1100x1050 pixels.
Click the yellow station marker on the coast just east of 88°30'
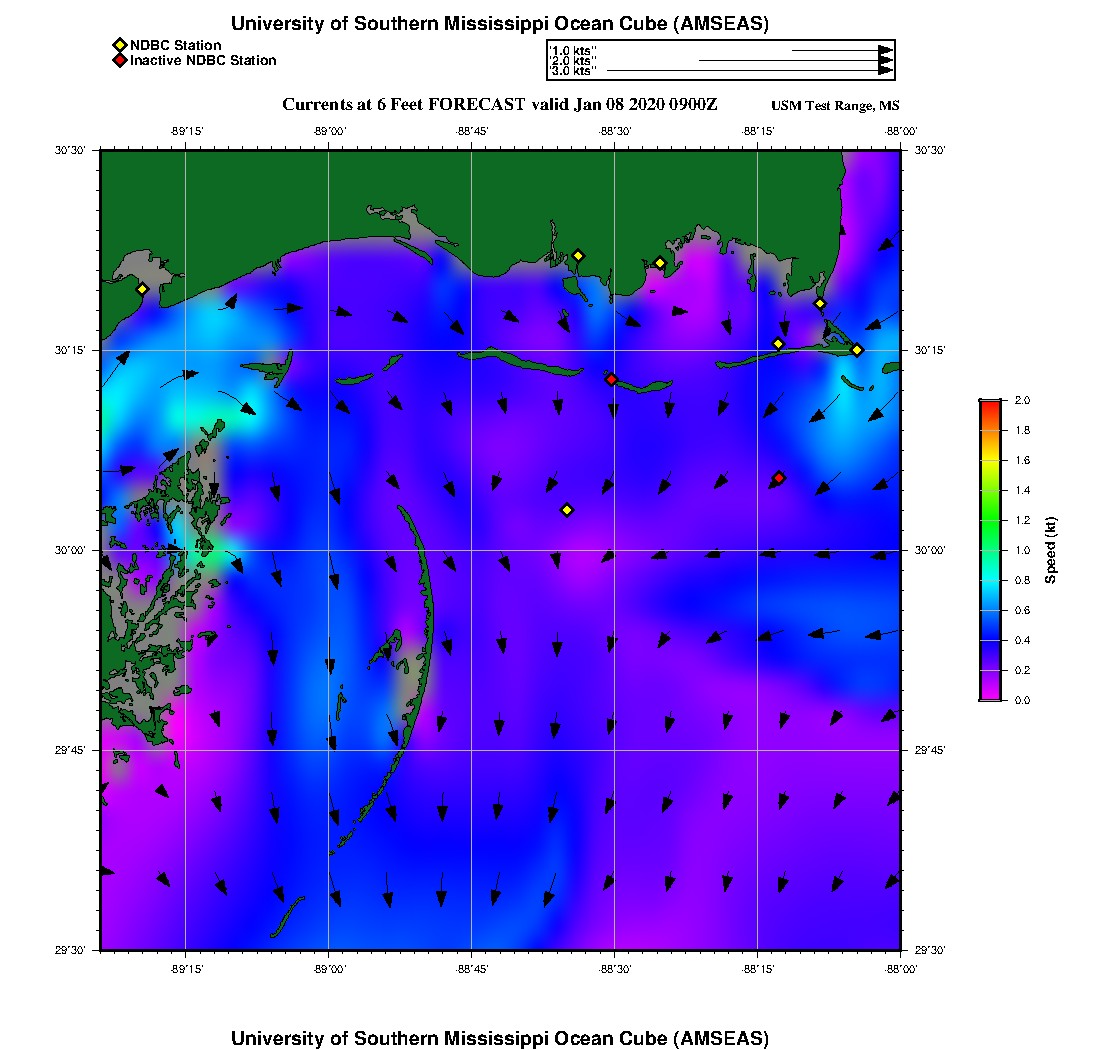coord(660,264)
